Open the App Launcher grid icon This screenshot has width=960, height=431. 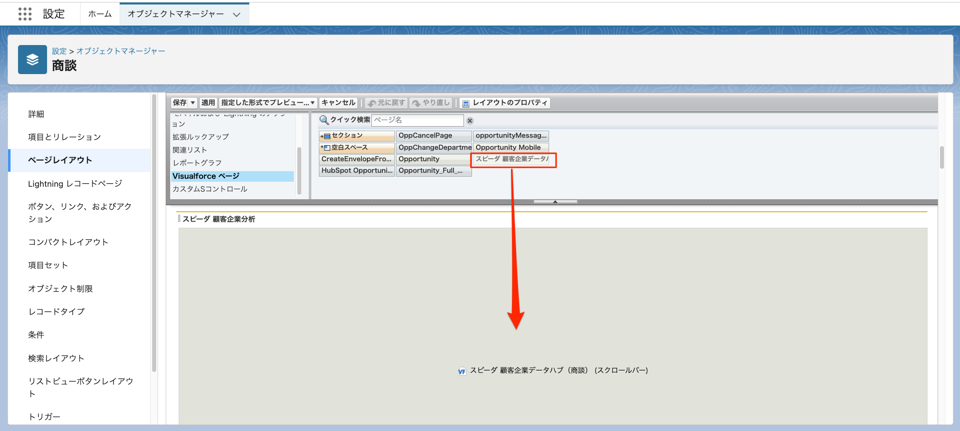coord(25,14)
